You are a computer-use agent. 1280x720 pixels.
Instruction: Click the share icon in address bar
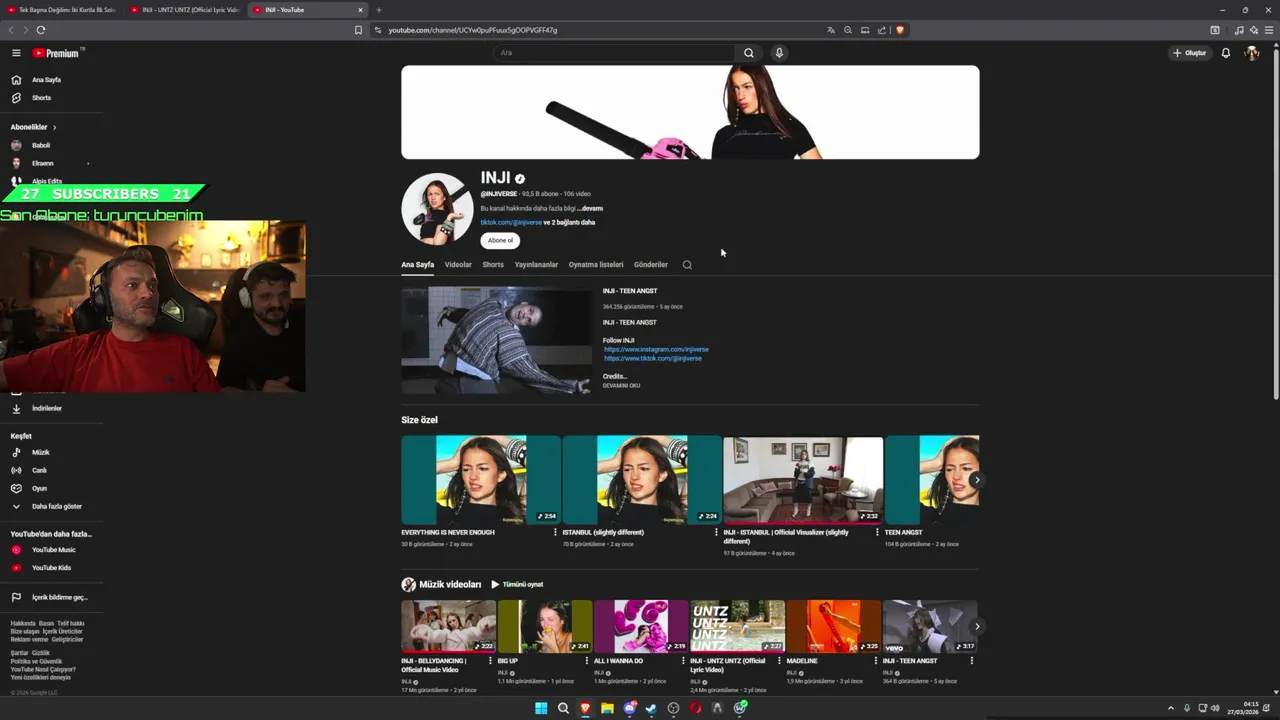881,30
